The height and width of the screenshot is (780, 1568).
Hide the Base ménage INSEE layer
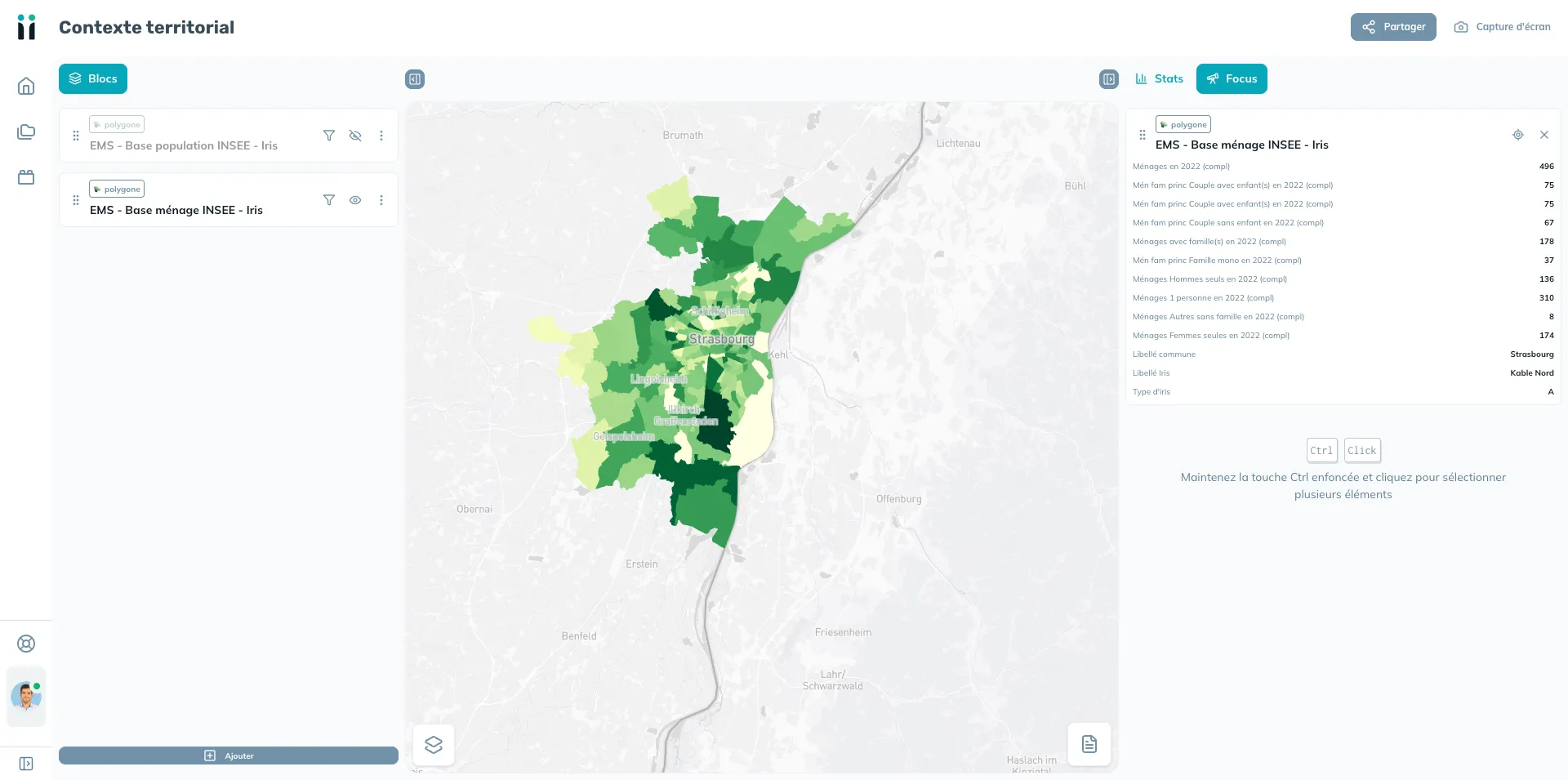[355, 200]
